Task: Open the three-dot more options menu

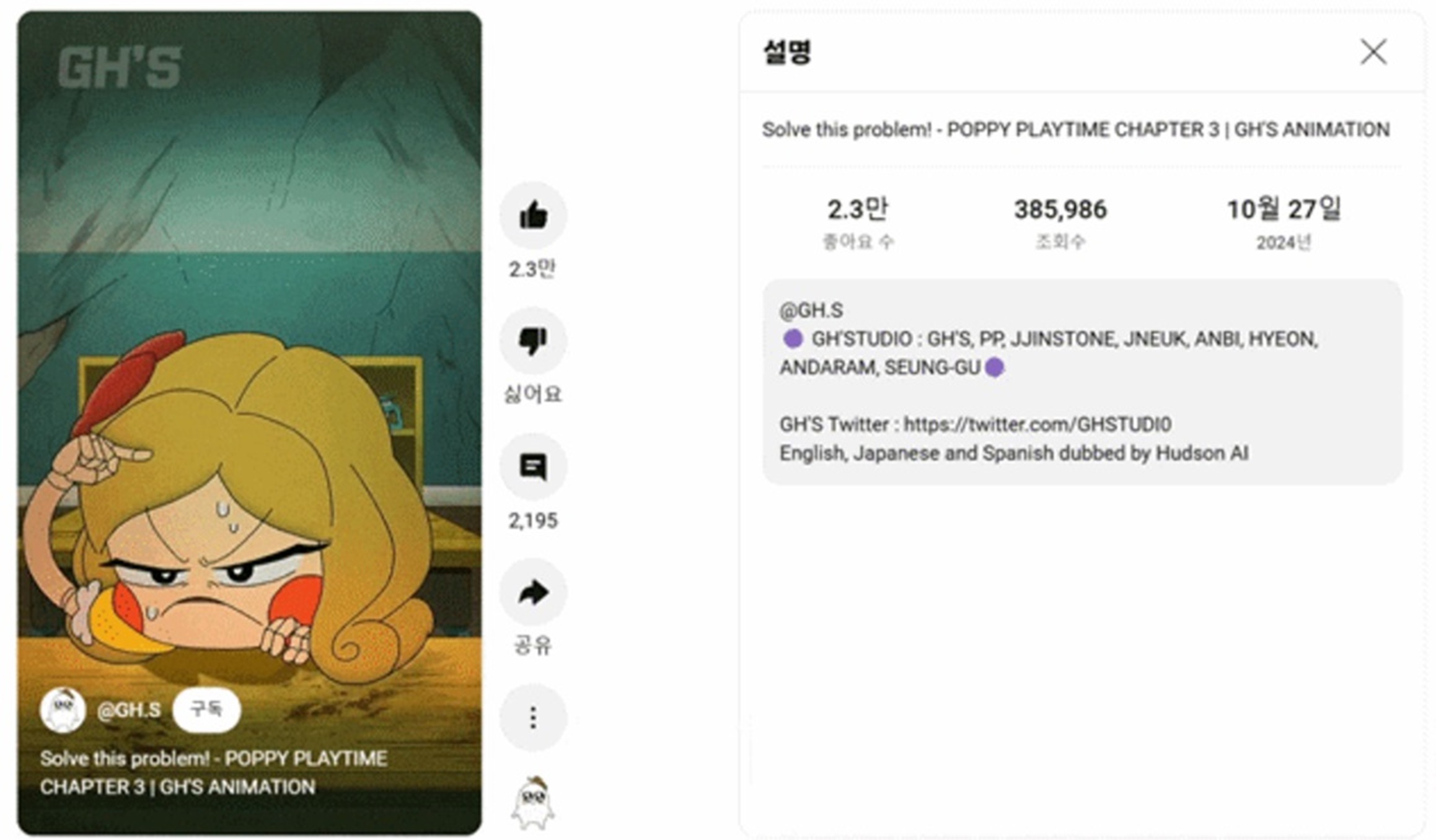Action: pos(532,717)
